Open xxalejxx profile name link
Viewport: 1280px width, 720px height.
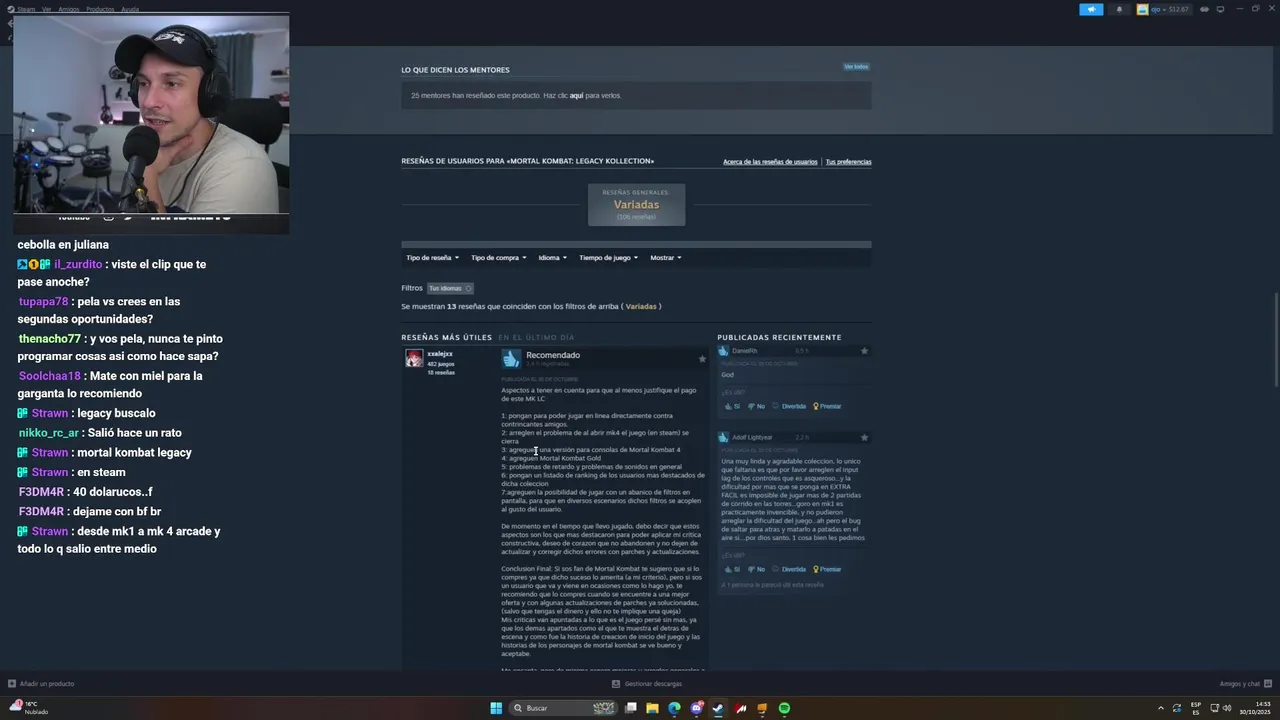(x=440, y=354)
